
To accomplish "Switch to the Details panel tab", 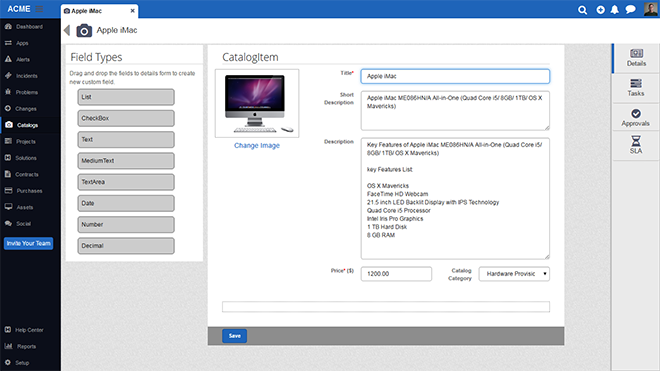I will coord(636,58).
